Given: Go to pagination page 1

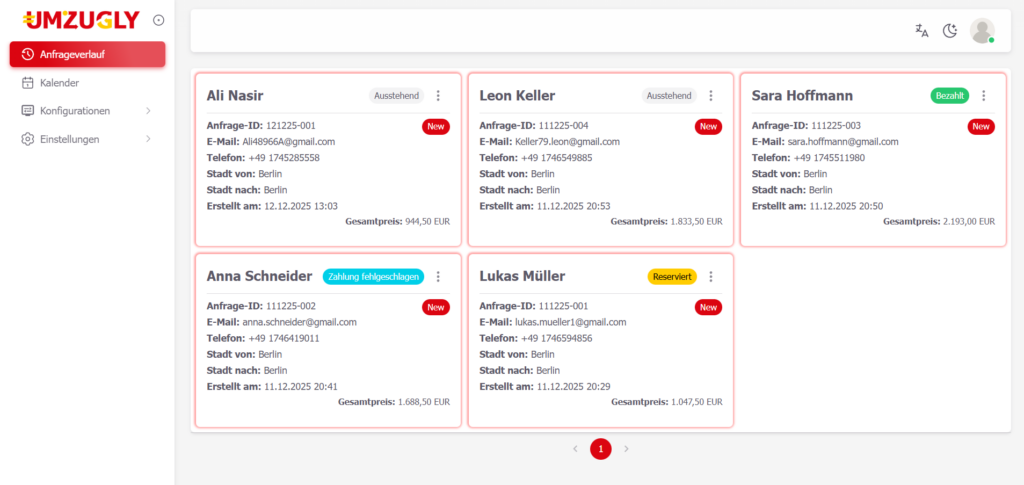Looking at the screenshot, I should tap(600, 449).
